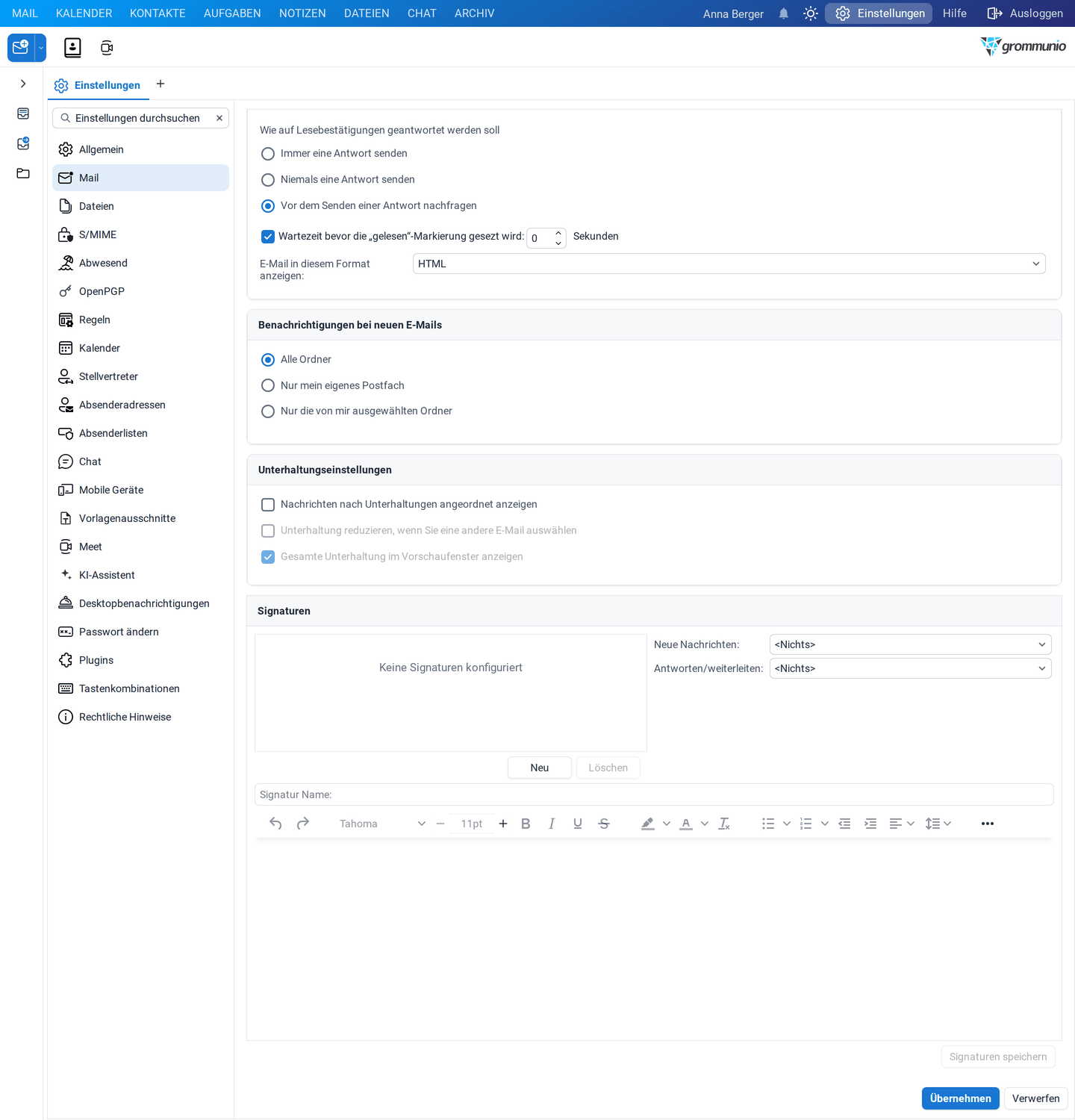Click the video meeting icon in toolbar
1075x1120 pixels.
click(x=107, y=48)
